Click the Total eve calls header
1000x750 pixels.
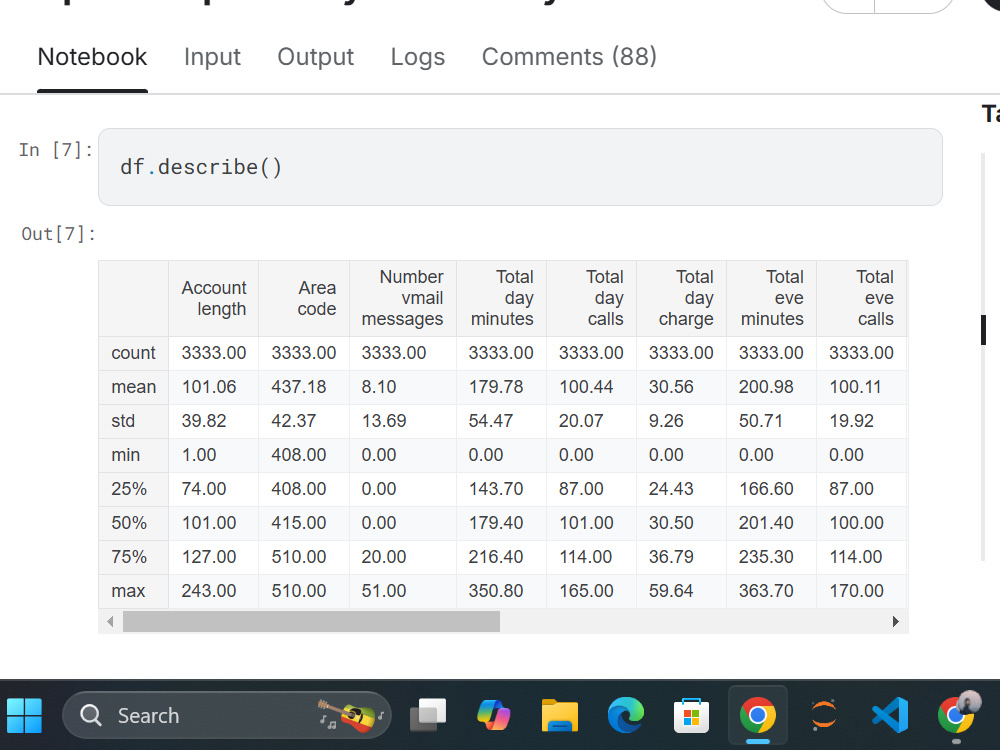point(862,298)
